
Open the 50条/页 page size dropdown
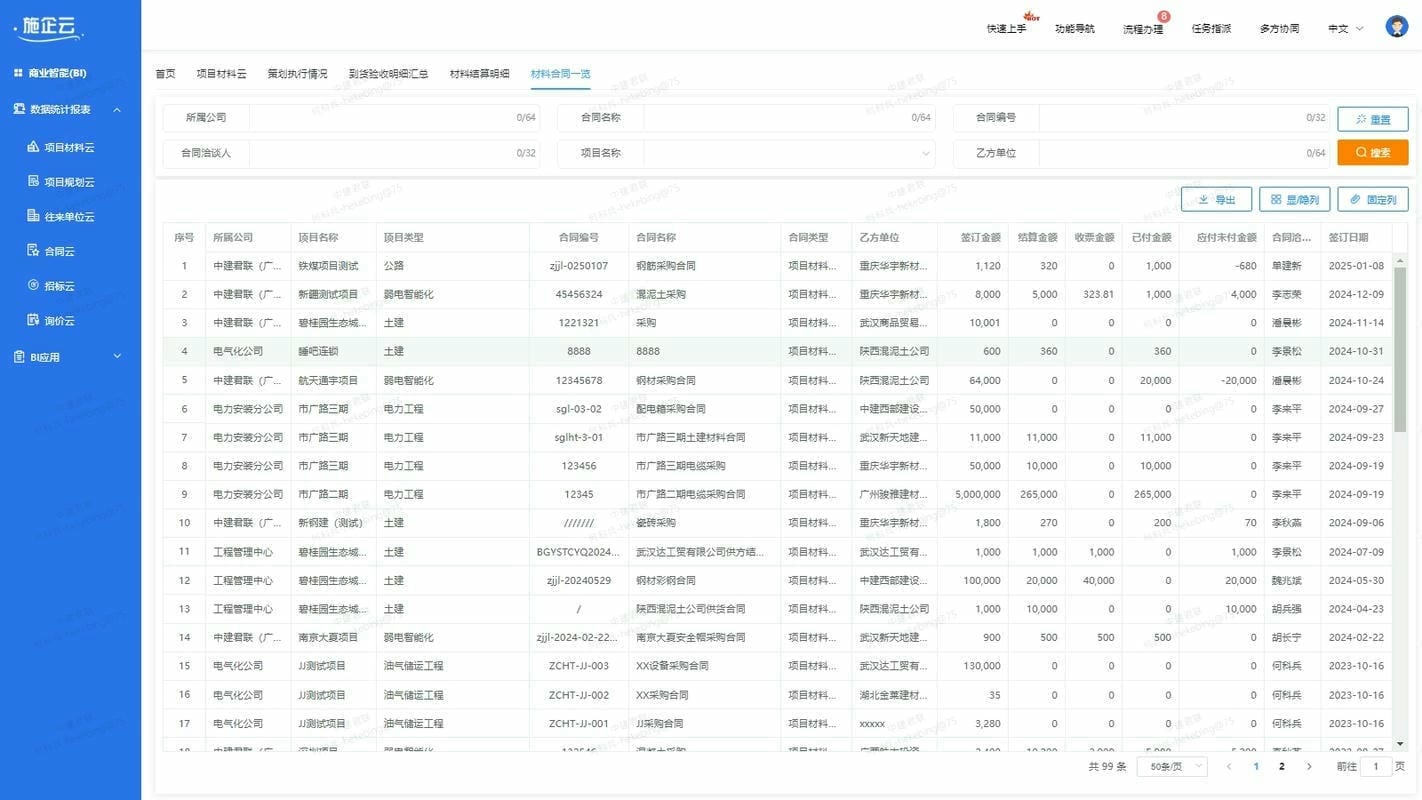point(1172,767)
